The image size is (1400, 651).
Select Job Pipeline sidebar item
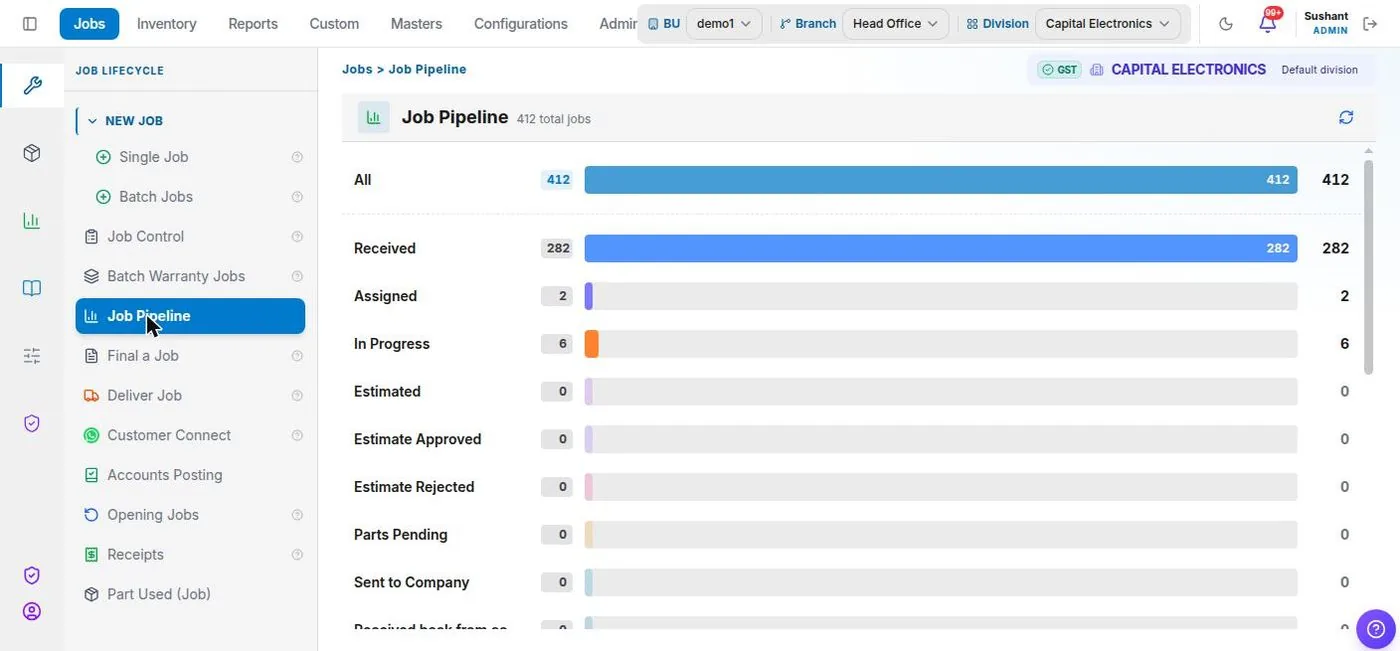190,316
